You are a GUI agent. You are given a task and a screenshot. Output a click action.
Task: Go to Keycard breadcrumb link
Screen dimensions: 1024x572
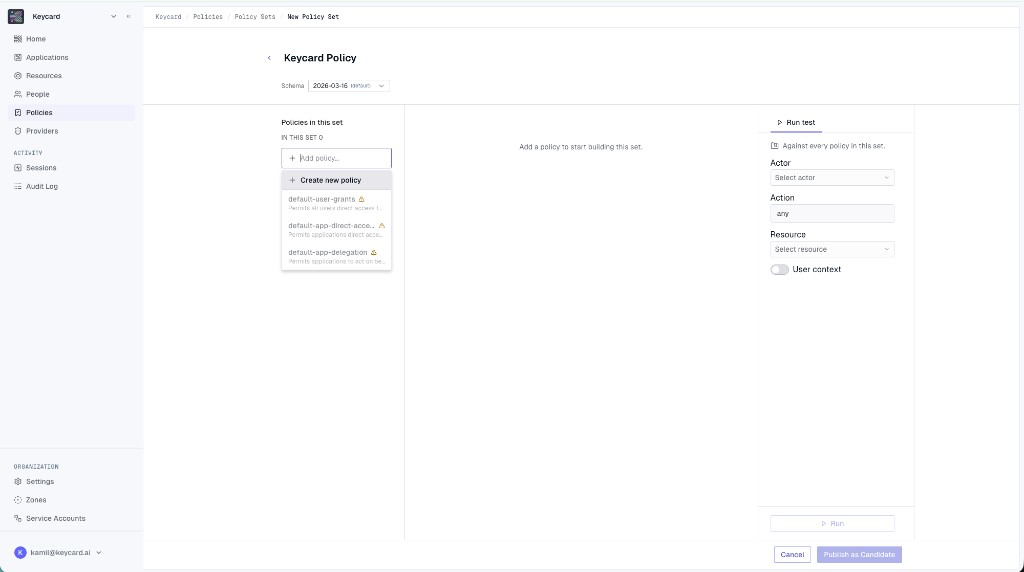[168, 17]
